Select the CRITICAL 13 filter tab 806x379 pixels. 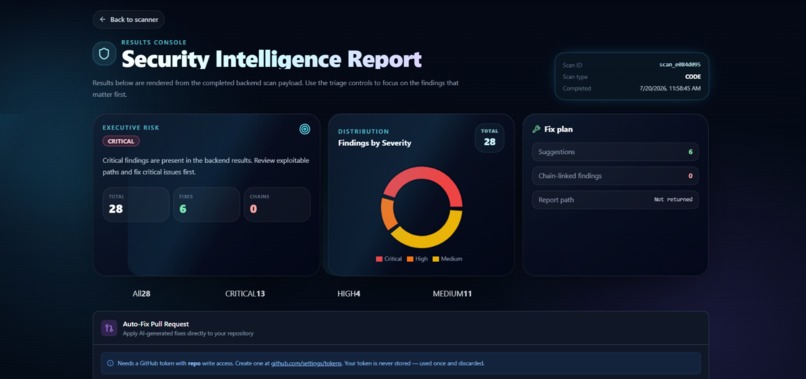pyautogui.click(x=245, y=294)
